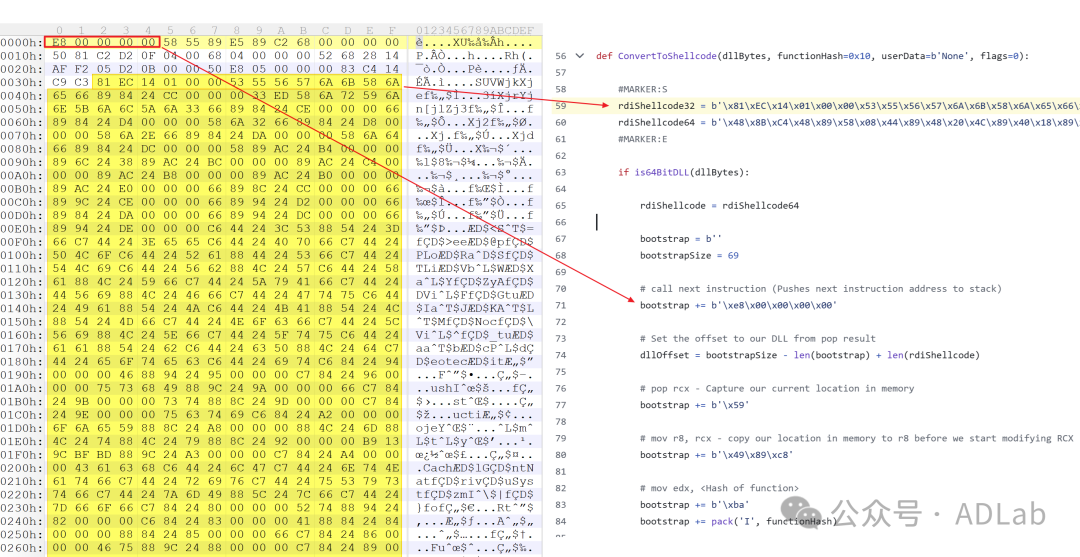The width and height of the screenshot is (1080, 557).
Task: Click the '# Set the offset to our DLL' comment
Action: pyautogui.click(x=758, y=339)
